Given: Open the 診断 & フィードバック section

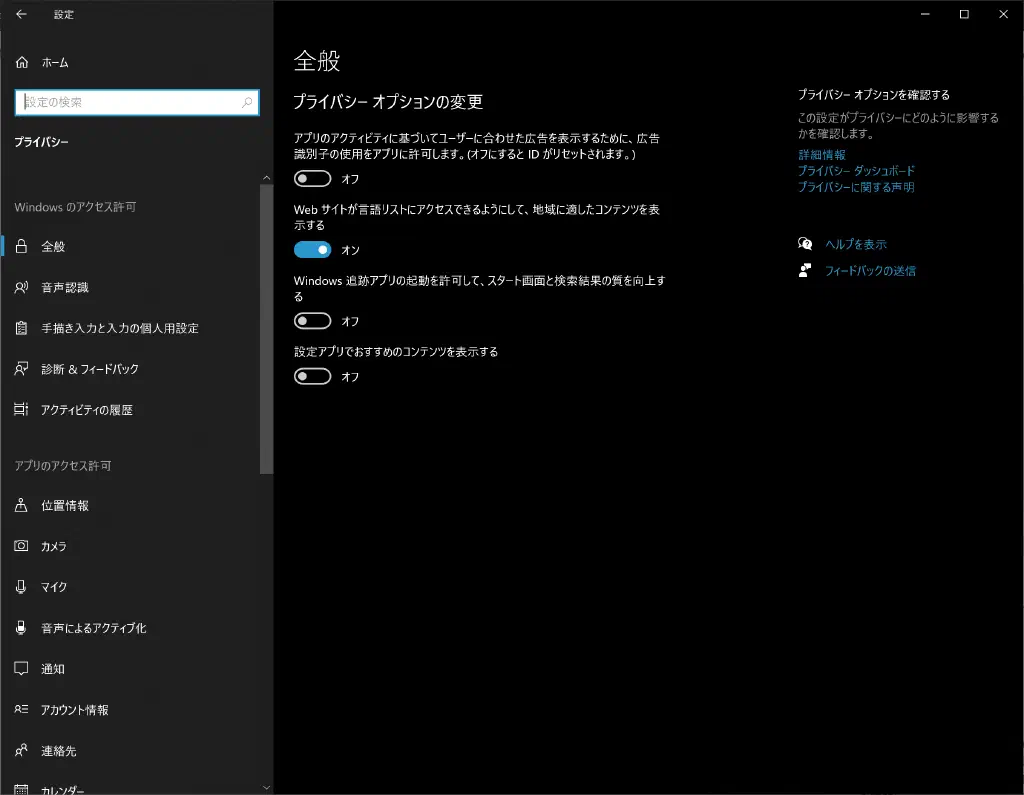Looking at the screenshot, I should pos(89,369).
